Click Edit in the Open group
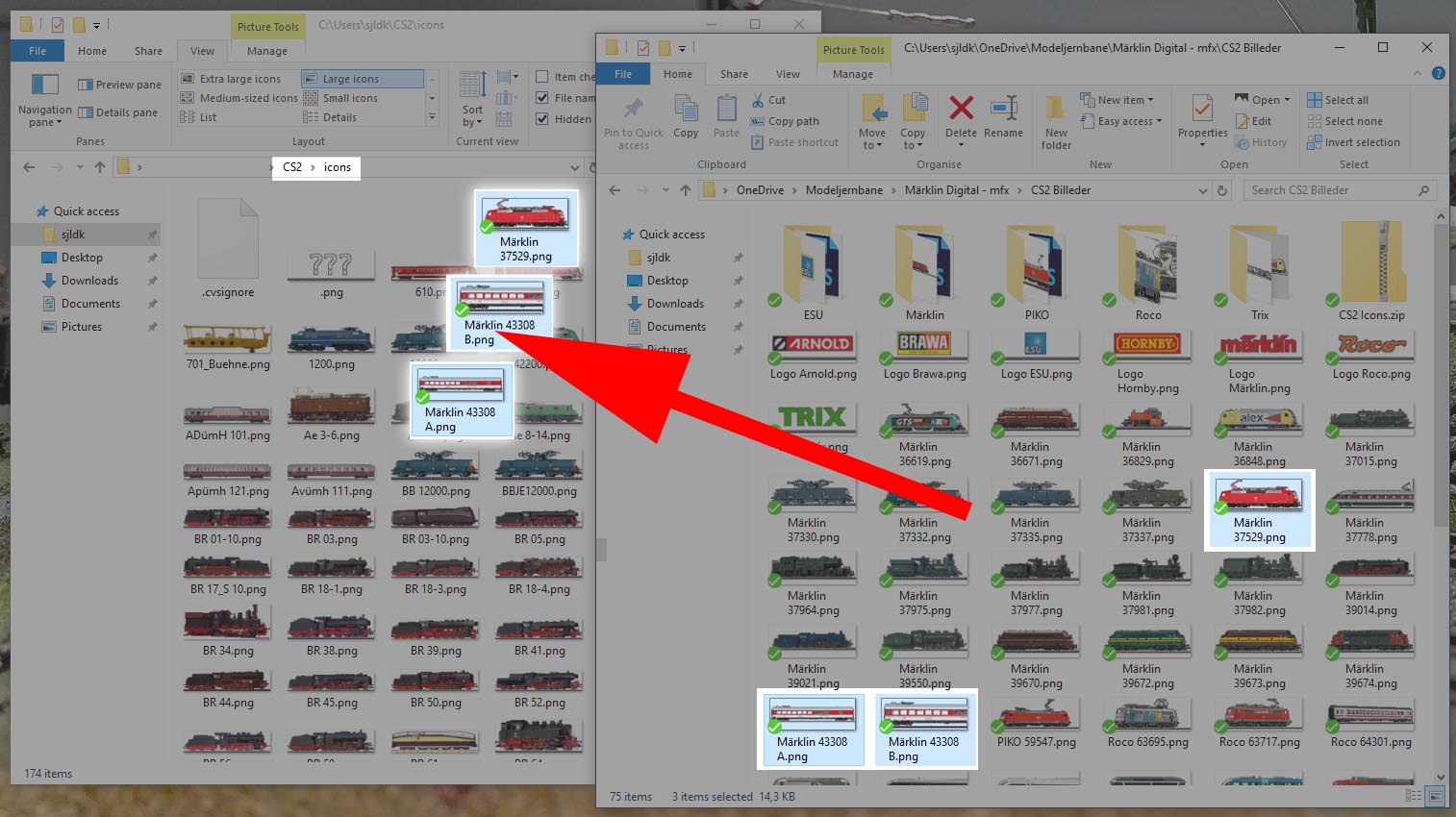 [1253, 121]
